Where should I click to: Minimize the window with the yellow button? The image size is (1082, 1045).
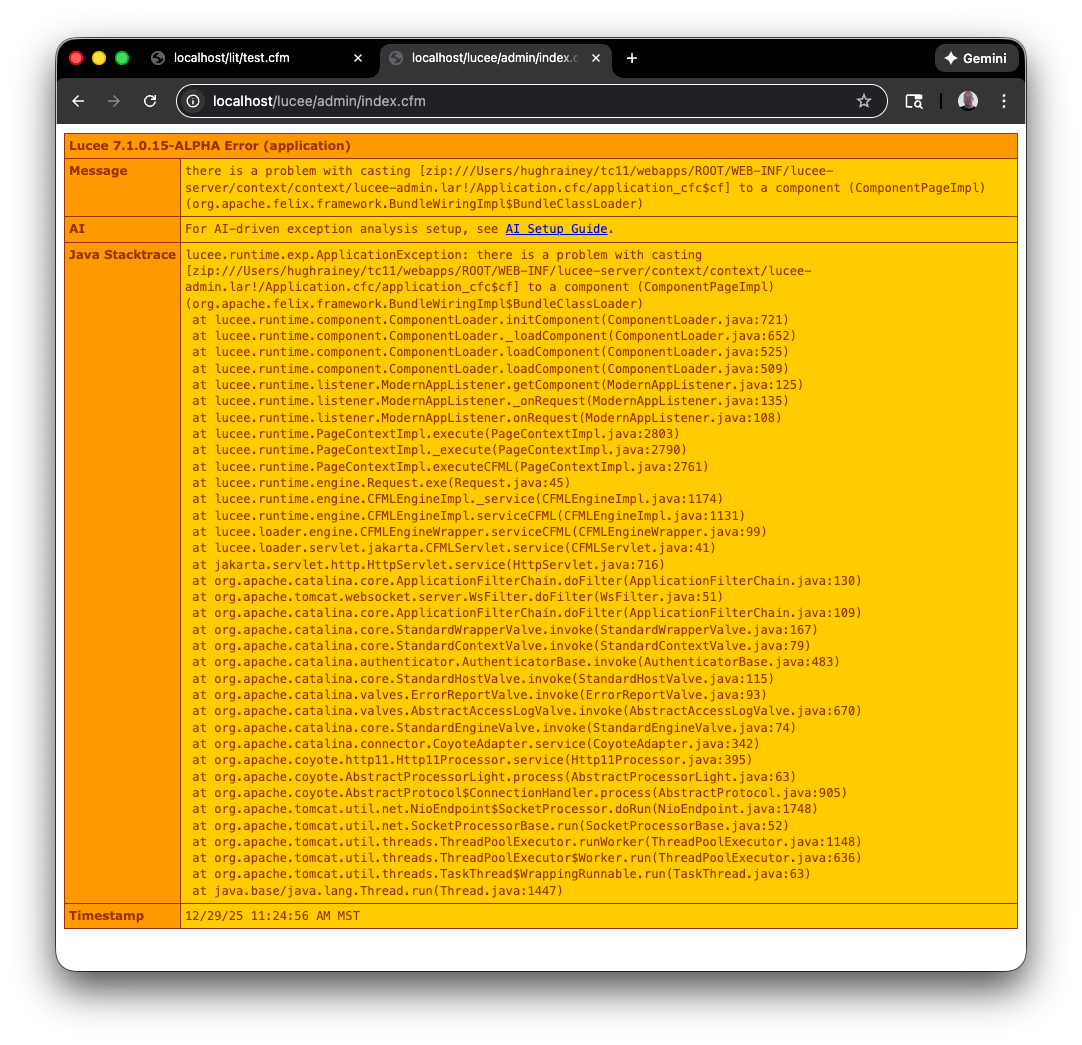coord(99,58)
